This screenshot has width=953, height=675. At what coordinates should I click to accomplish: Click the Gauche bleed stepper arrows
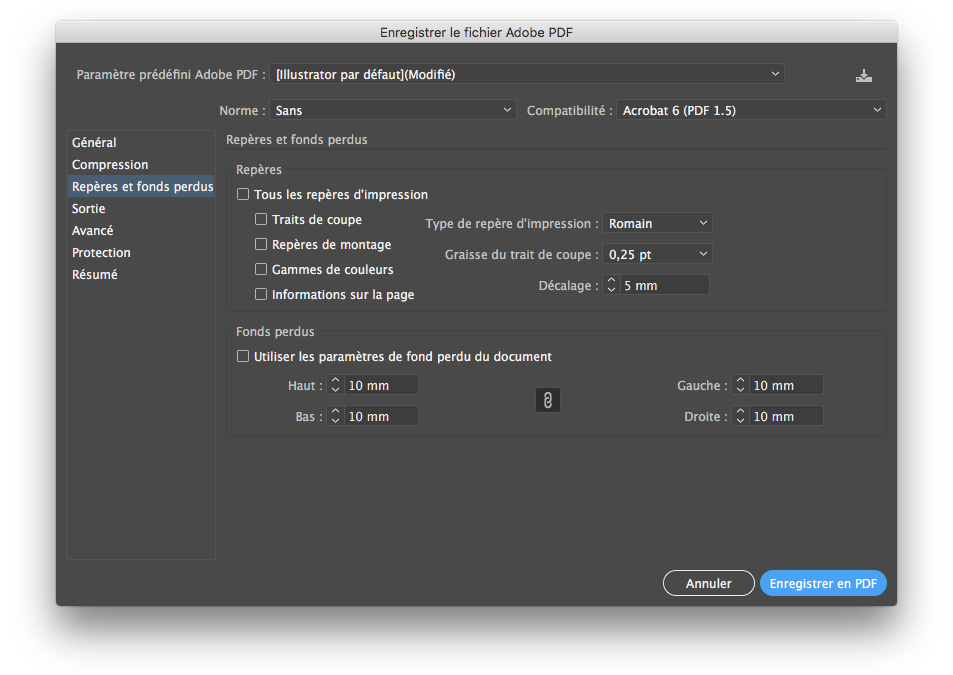740,385
